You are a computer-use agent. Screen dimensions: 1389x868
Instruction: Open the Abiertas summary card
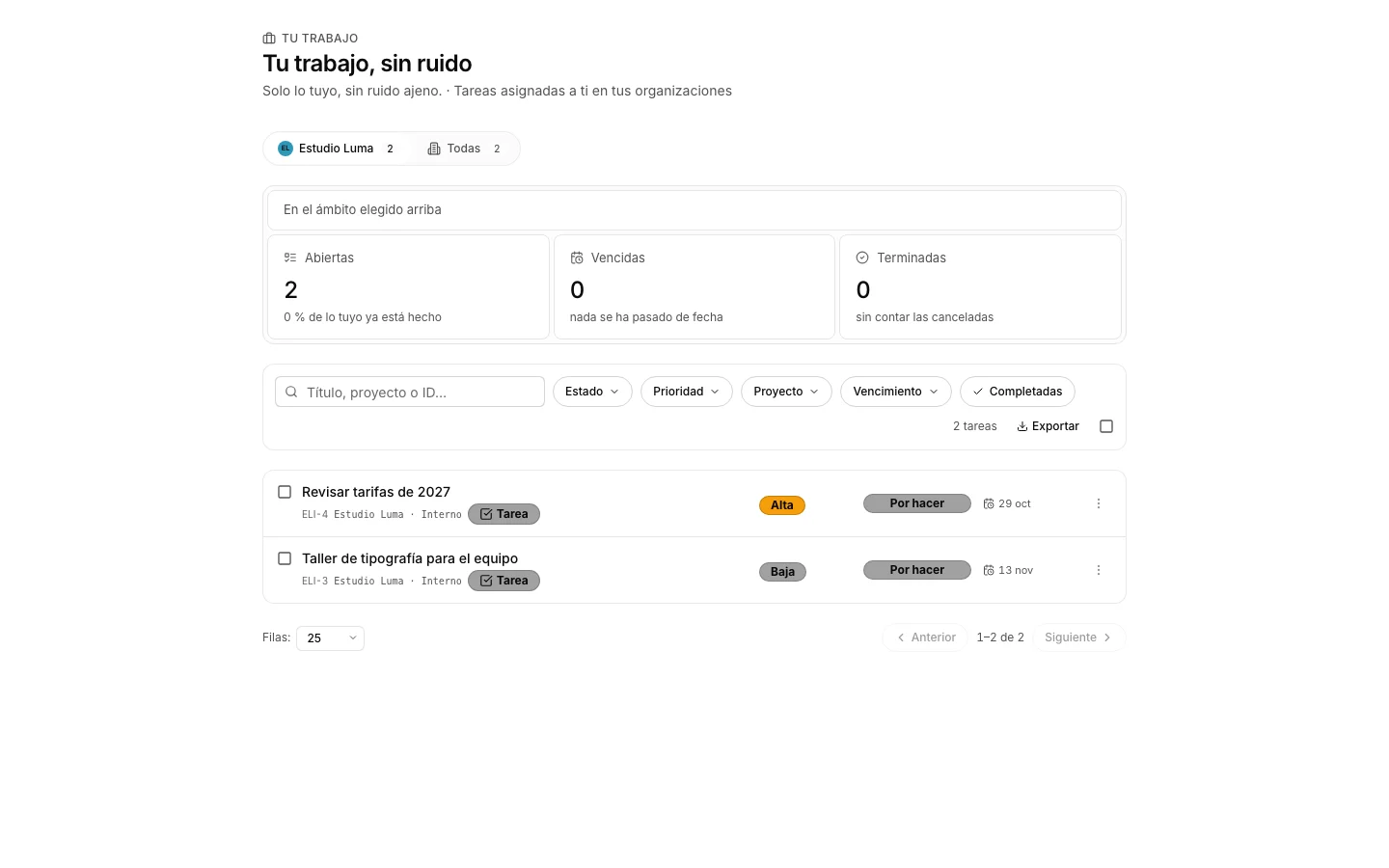pos(408,286)
